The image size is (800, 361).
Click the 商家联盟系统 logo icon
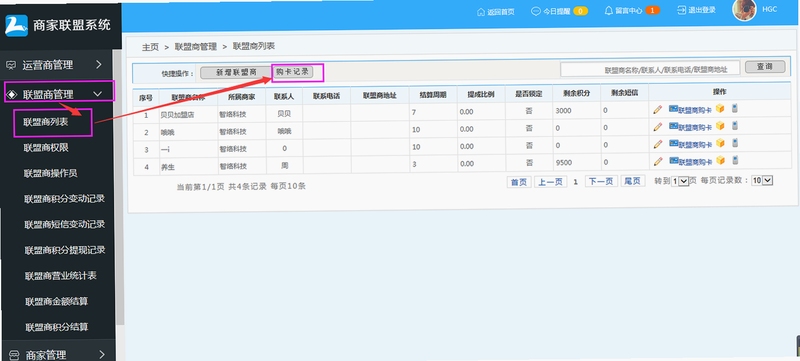[16, 24]
